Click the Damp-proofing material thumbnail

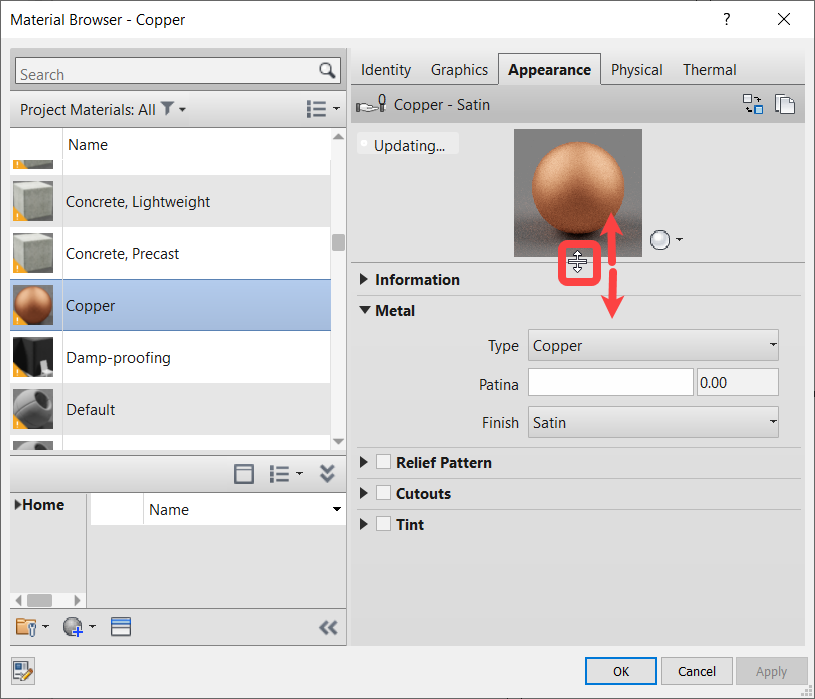[33, 357]
